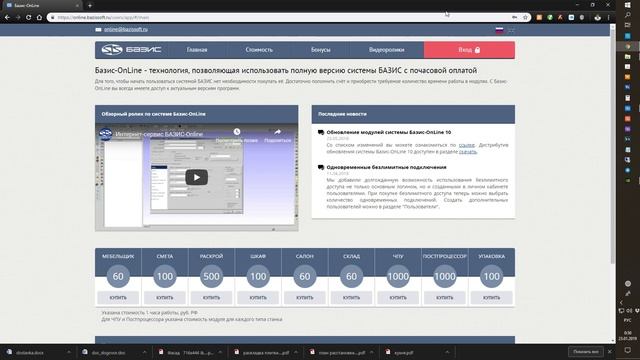Buy the РАСКРОЙ module
The height and width of the screenshot is (360, 640).
[211, 298]
